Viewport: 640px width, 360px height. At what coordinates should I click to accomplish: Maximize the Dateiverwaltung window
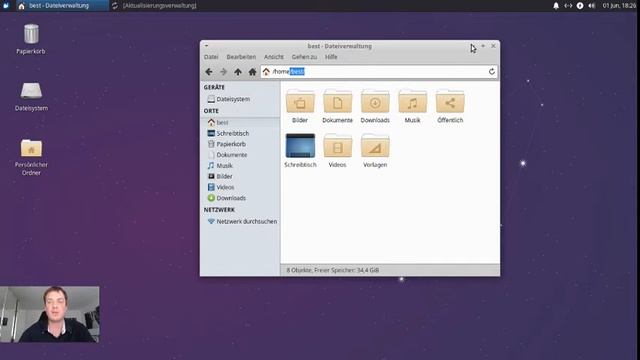click(x=483, y=46)
